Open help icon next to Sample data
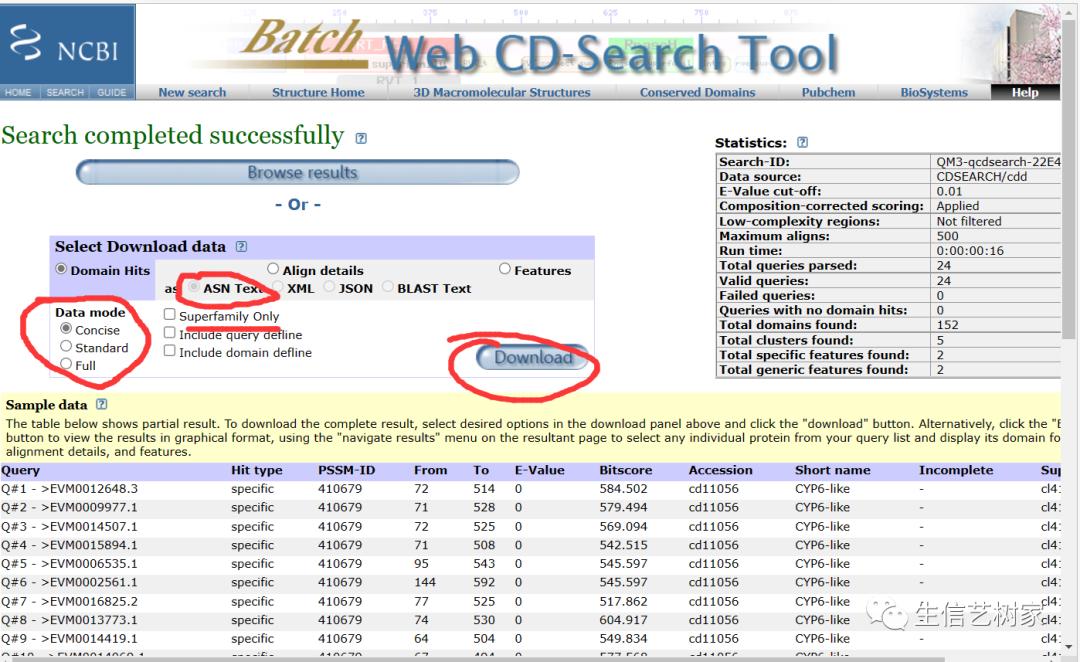1080x662 pixels. [101, 404]
